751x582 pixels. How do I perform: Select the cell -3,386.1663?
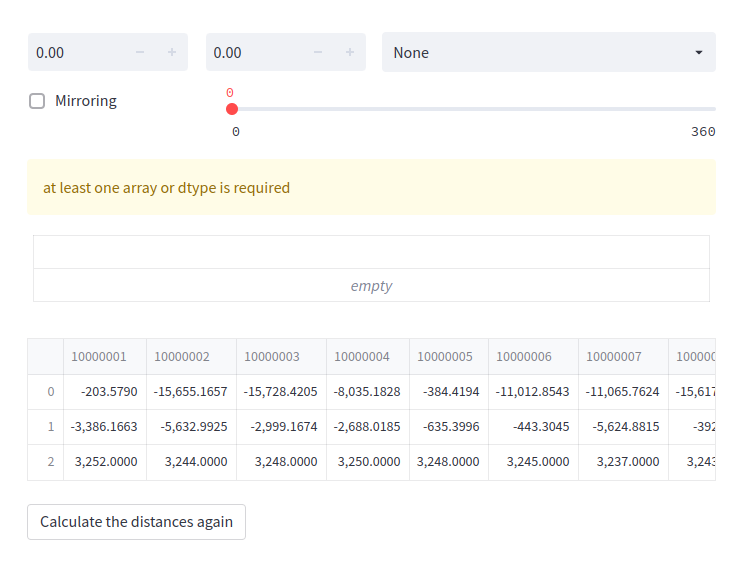tap(105, 427)
